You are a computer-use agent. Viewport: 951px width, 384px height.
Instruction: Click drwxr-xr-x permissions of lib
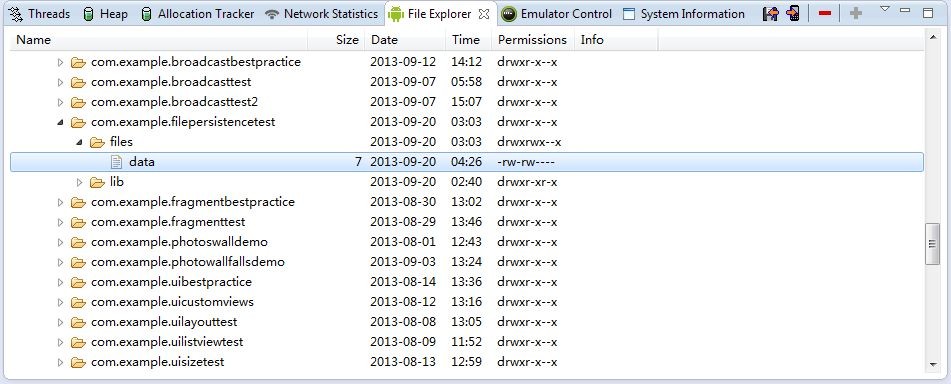527,182
